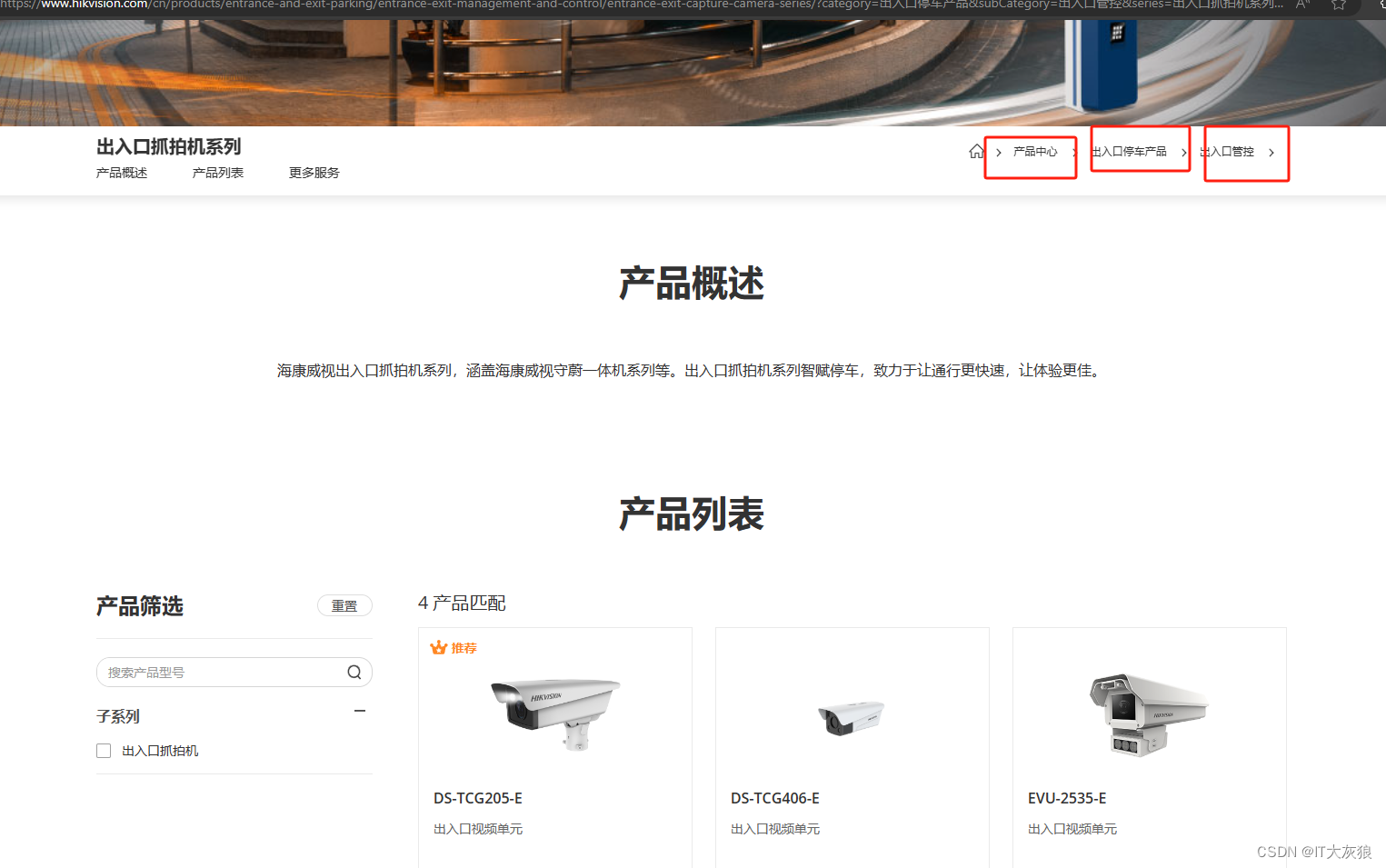Switch to the 产品概述 tab
This screenshot has width=1386, height=868.
[122, 173]
